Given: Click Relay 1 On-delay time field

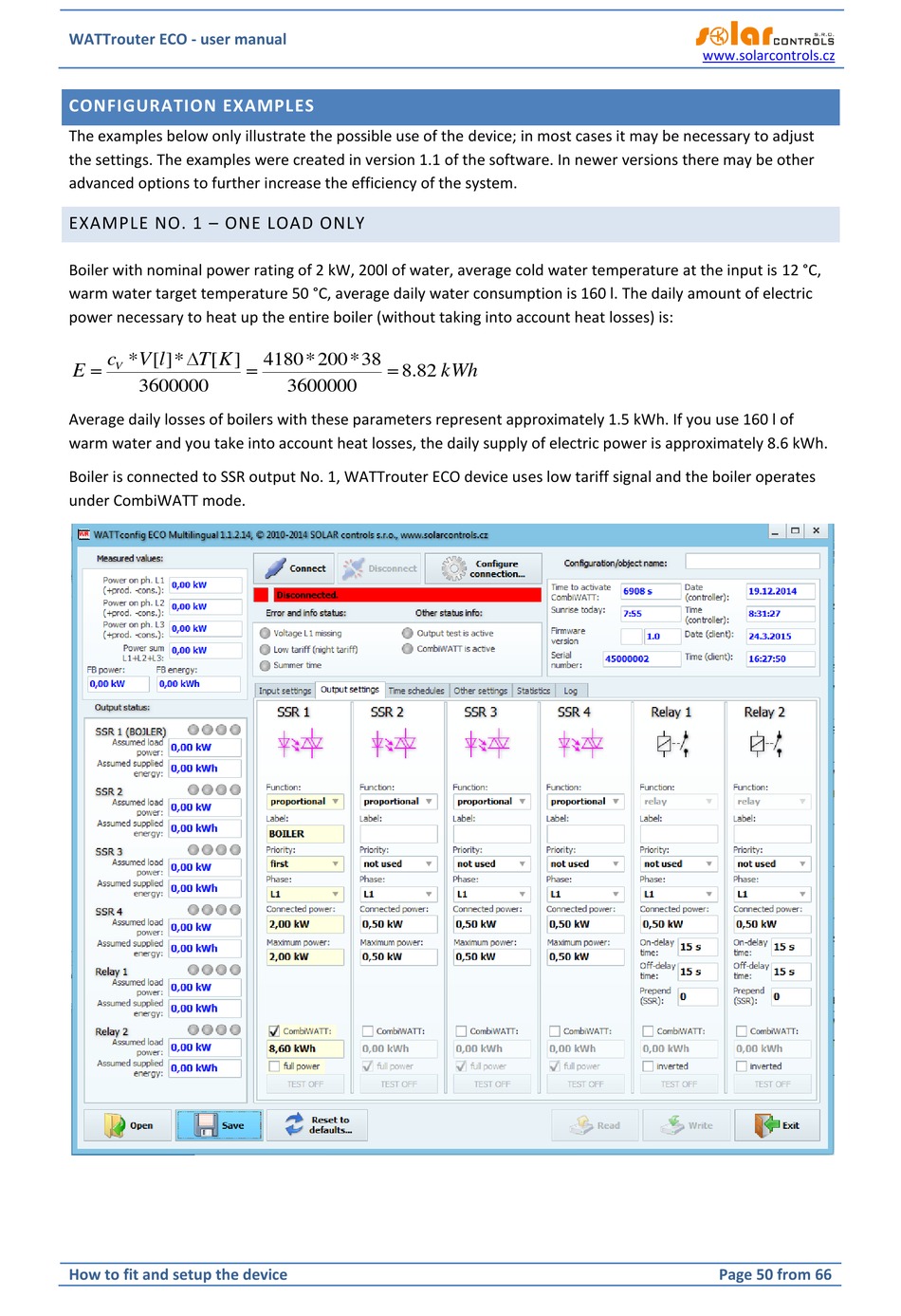Looking at the screenshot, I should pyautogui.click(x=697, y=947).
